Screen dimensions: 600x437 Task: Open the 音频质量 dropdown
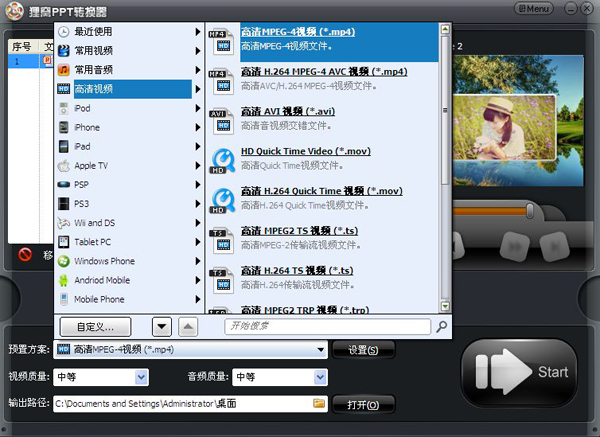pos(280,377)
